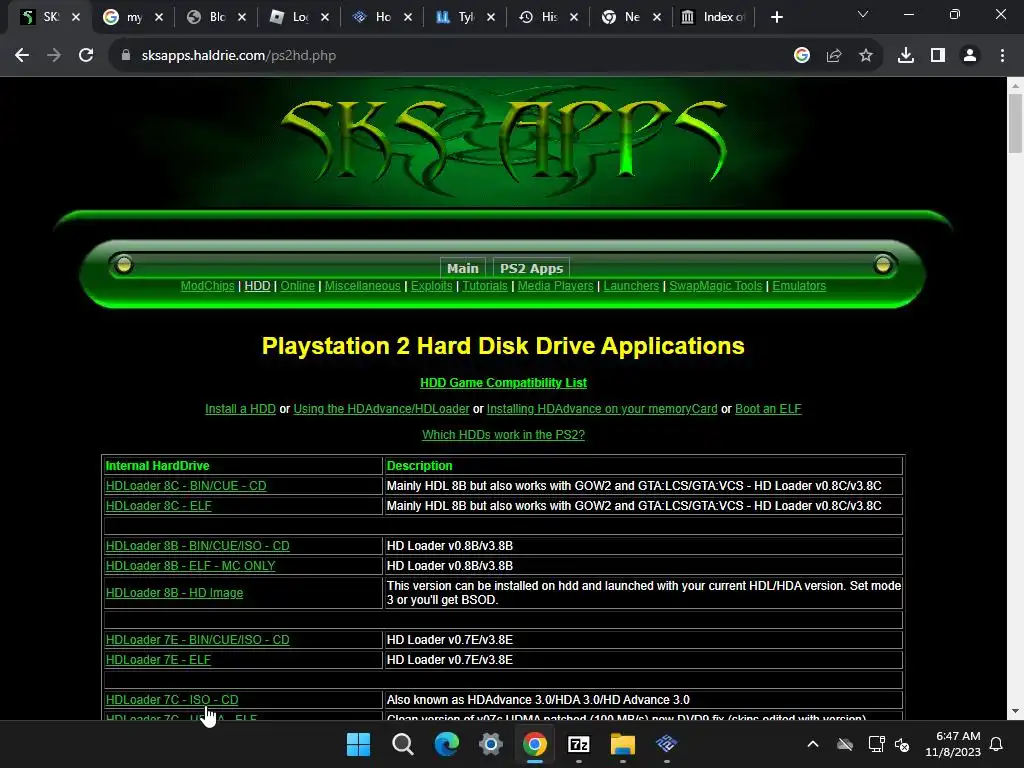Go back using browser back arrow

tap(22, 56)
